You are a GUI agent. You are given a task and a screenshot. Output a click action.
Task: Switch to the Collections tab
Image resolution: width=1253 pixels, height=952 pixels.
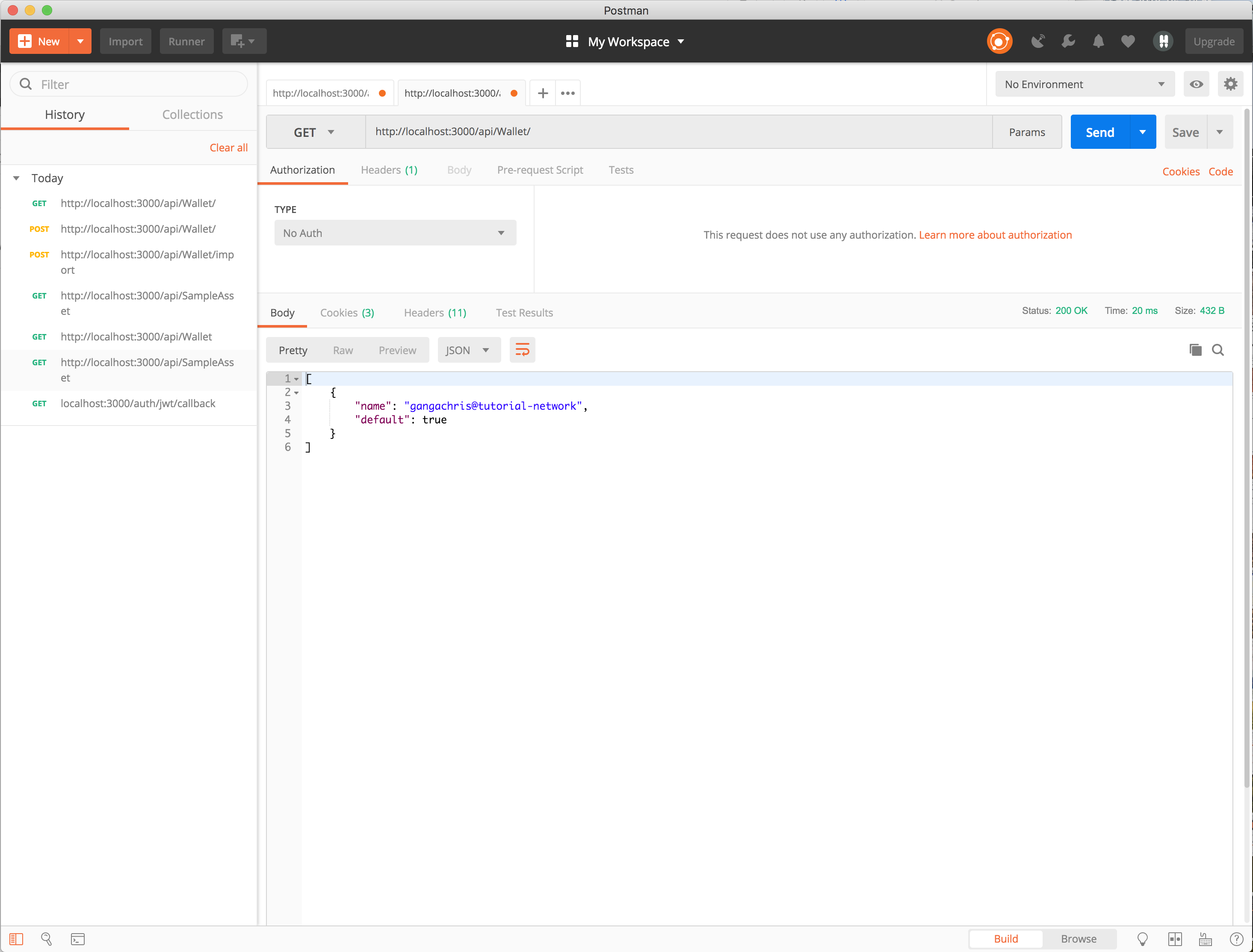tap(192, 115)
